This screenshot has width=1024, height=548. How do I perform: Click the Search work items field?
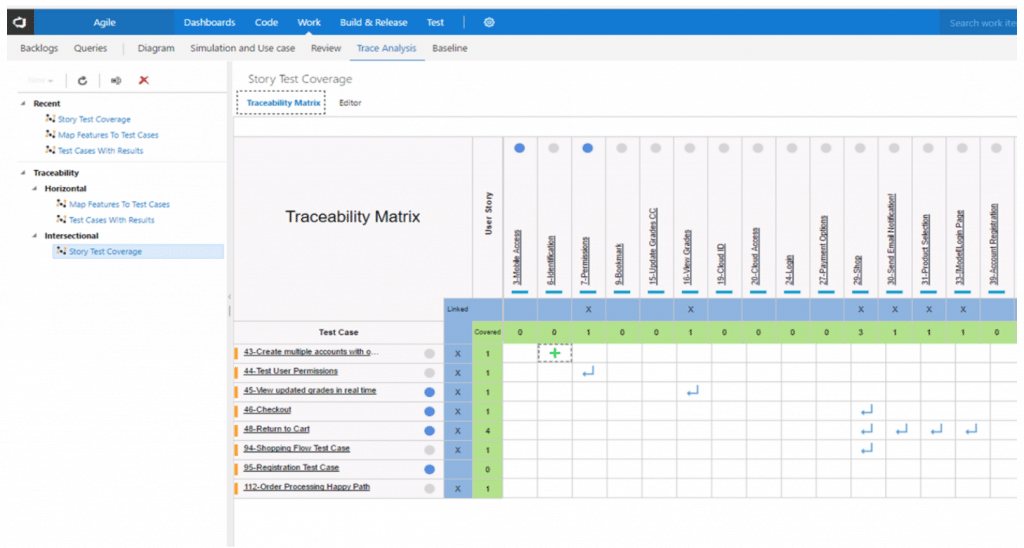tap(980, 23)
